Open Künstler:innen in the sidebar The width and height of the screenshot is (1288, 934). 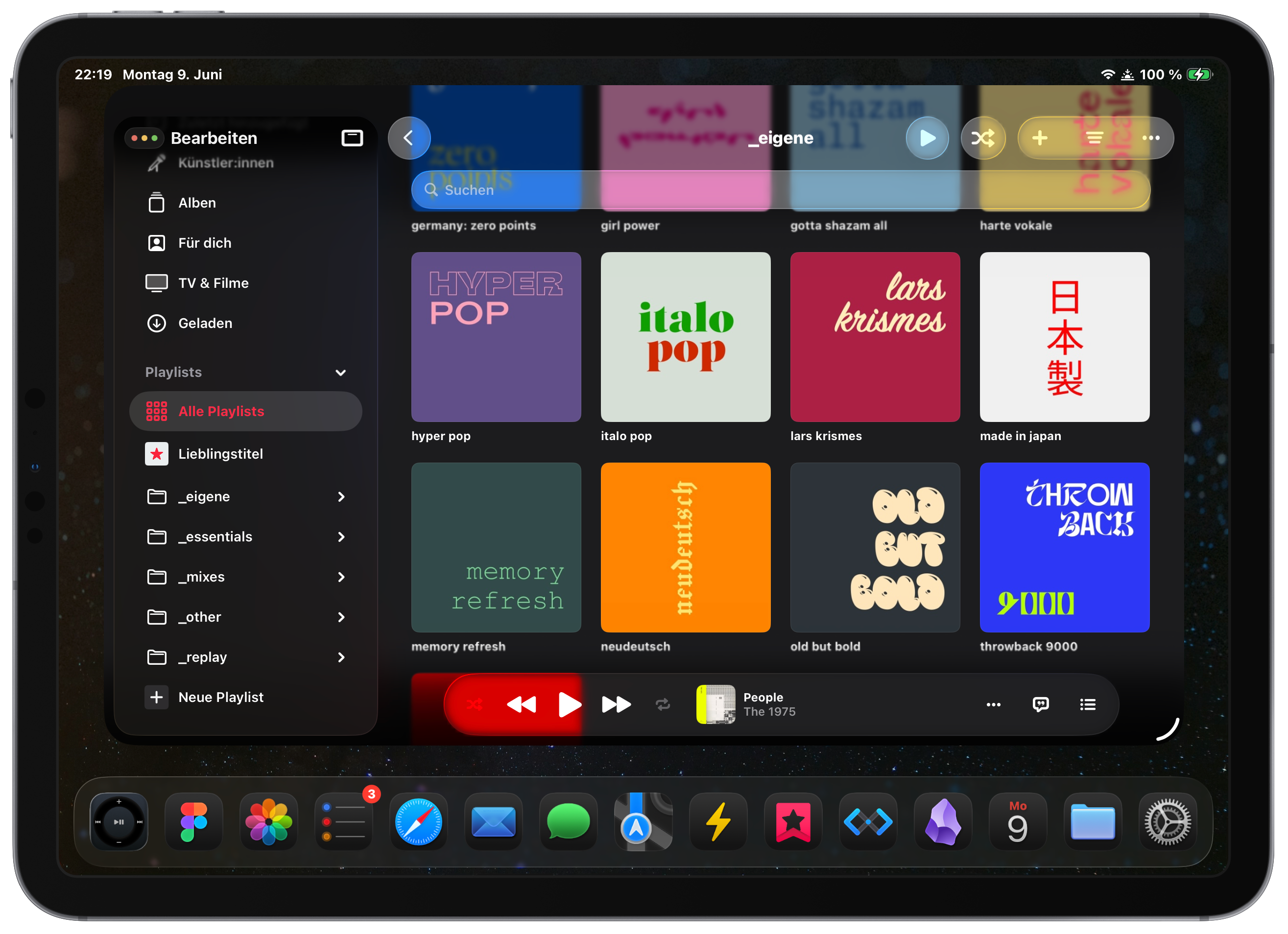coord(245,163)
